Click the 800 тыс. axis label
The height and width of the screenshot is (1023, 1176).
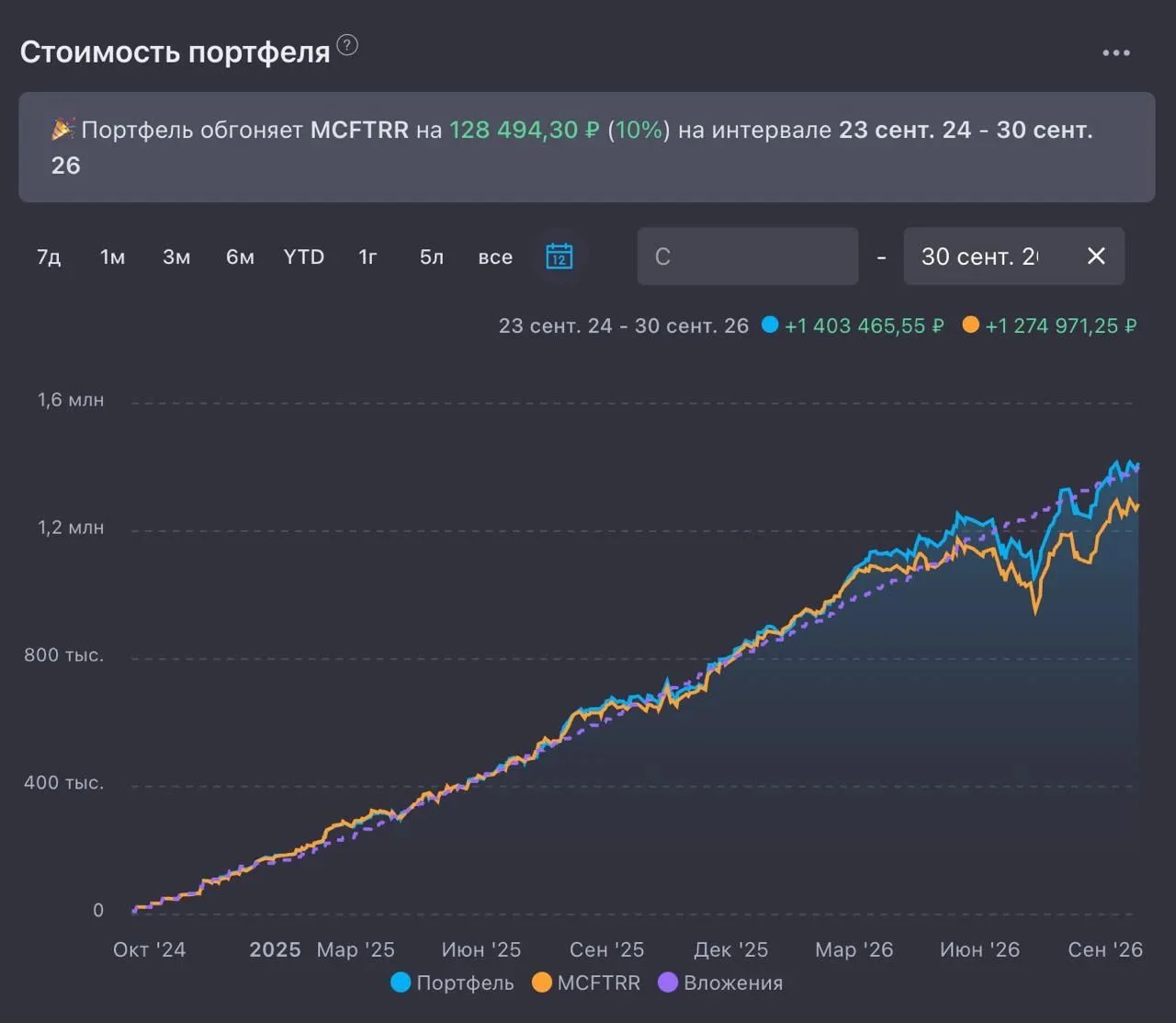coord(64,655)
